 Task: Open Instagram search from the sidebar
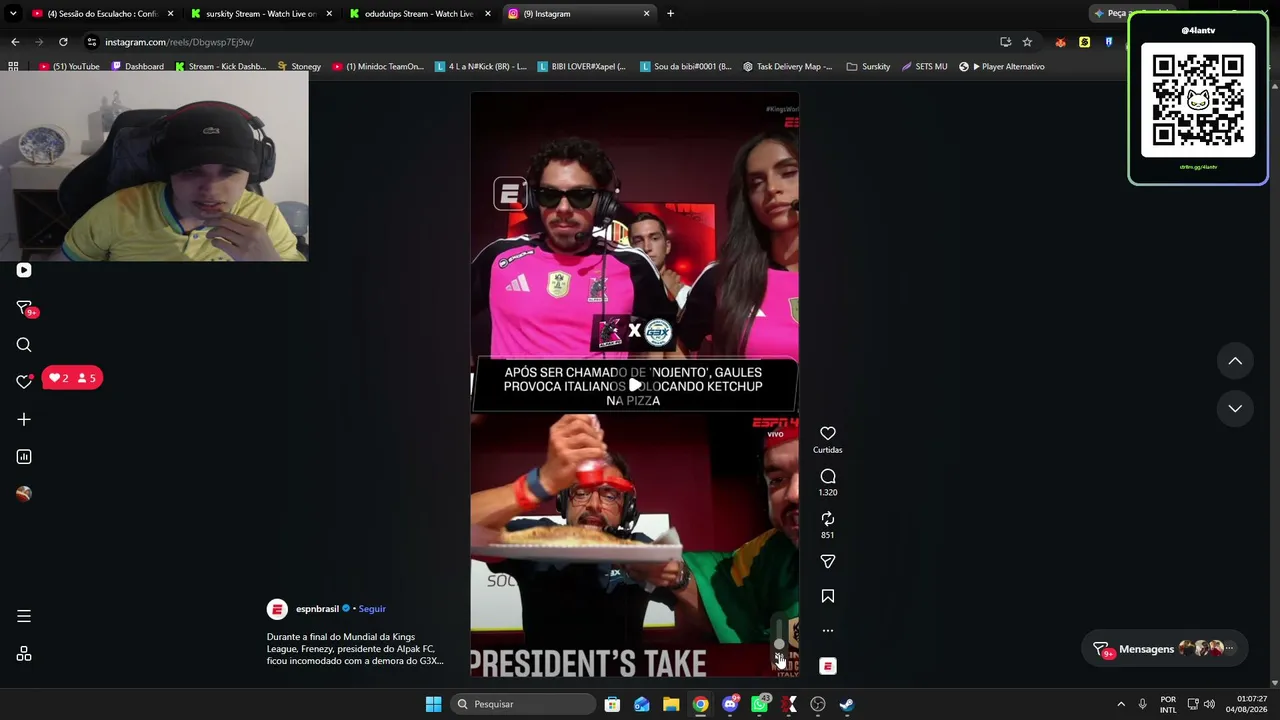point(24,345)
